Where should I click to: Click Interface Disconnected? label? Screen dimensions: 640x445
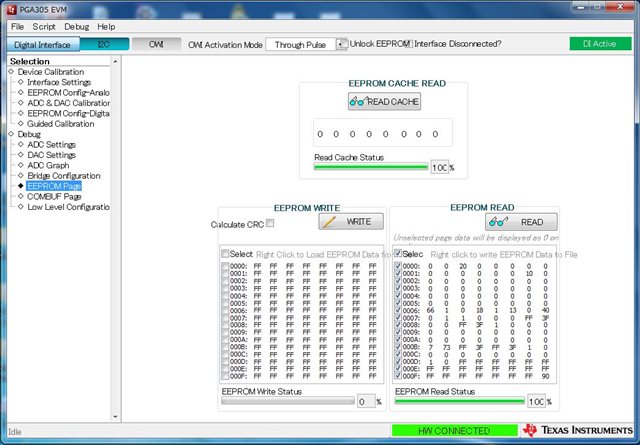coord(458,44)
